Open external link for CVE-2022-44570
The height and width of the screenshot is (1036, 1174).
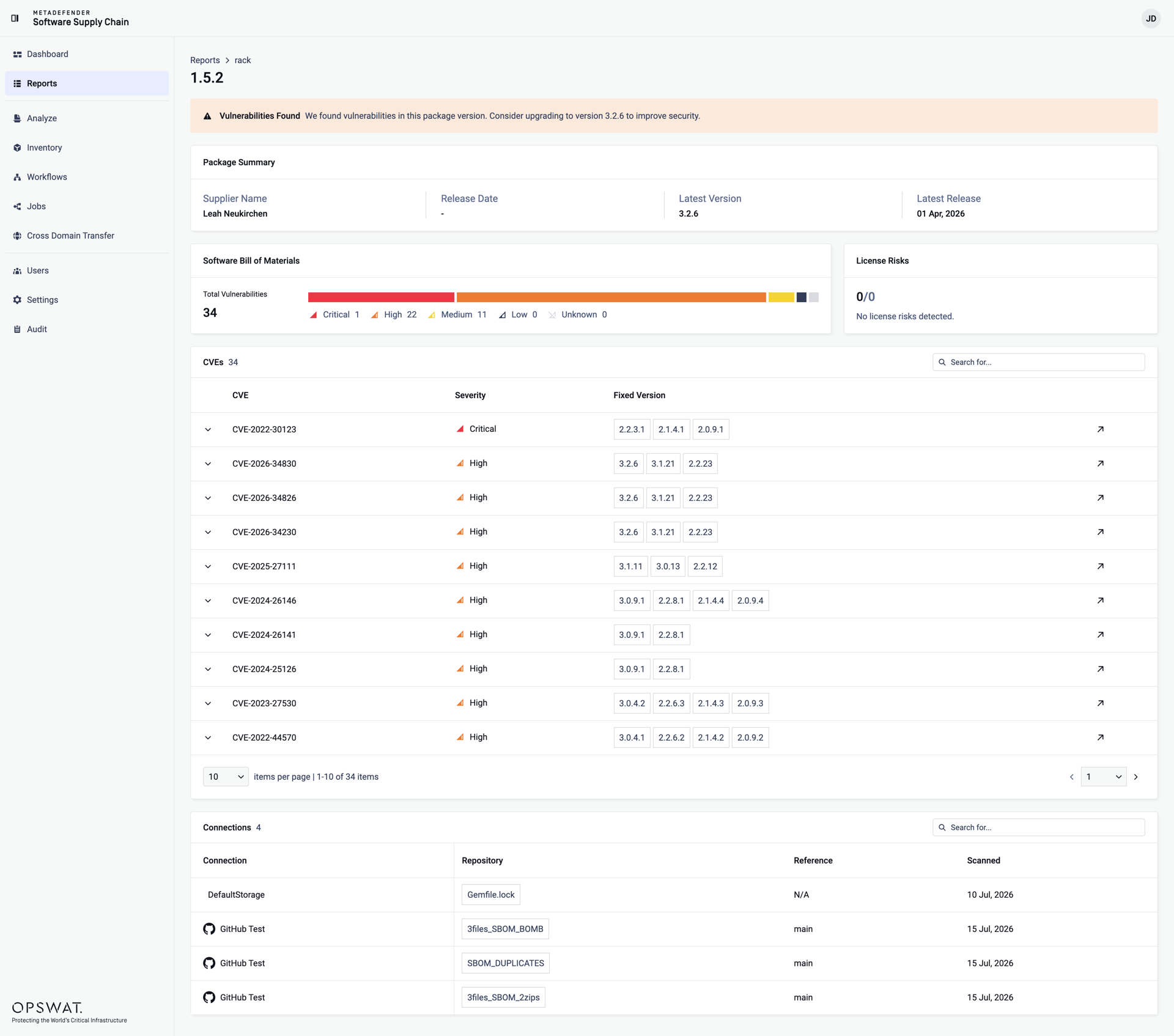pyautogui.click(x=1100, y=738)
